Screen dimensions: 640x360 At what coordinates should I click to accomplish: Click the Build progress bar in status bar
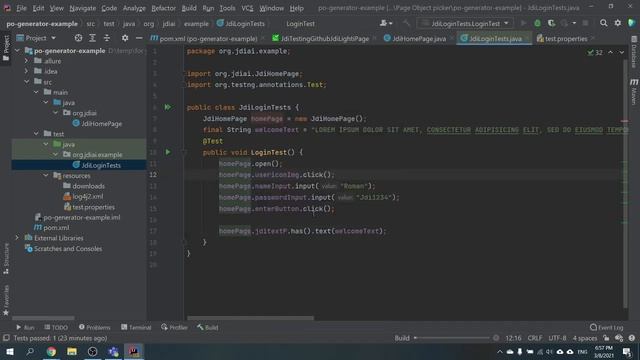[x=453, y=338]
